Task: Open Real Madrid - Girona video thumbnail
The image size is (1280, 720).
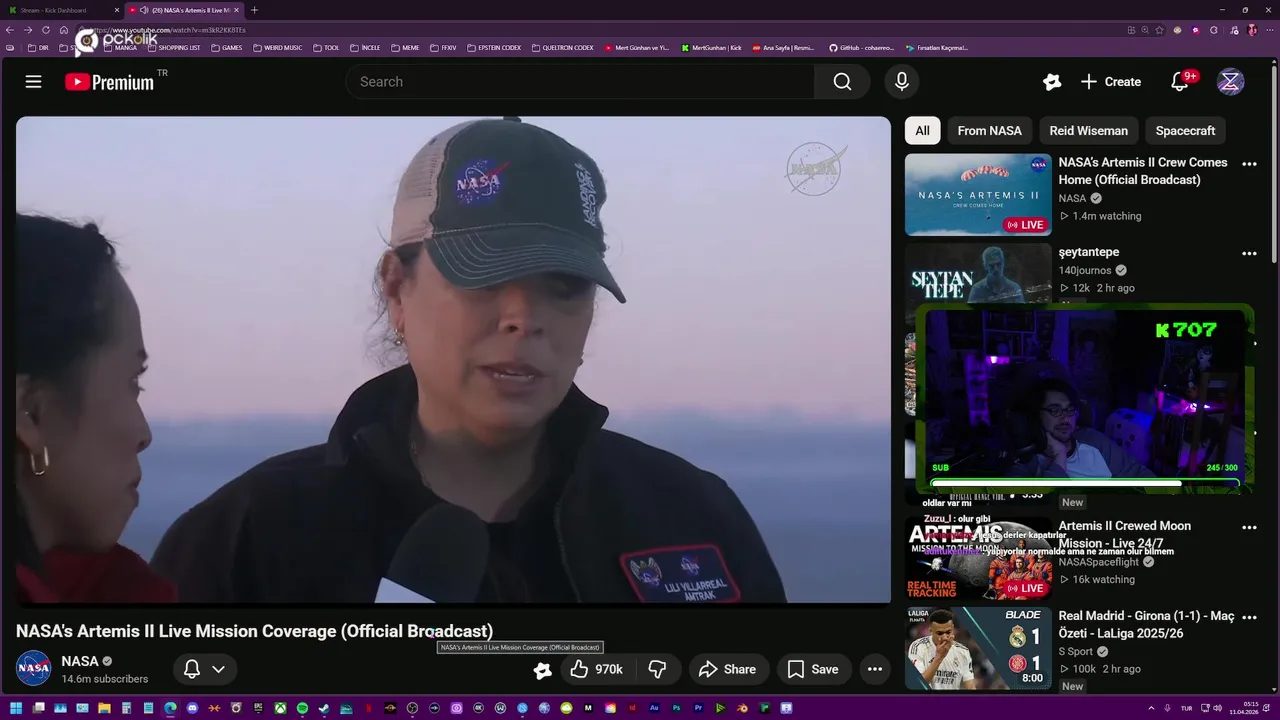Action: (x=978, y=648)
